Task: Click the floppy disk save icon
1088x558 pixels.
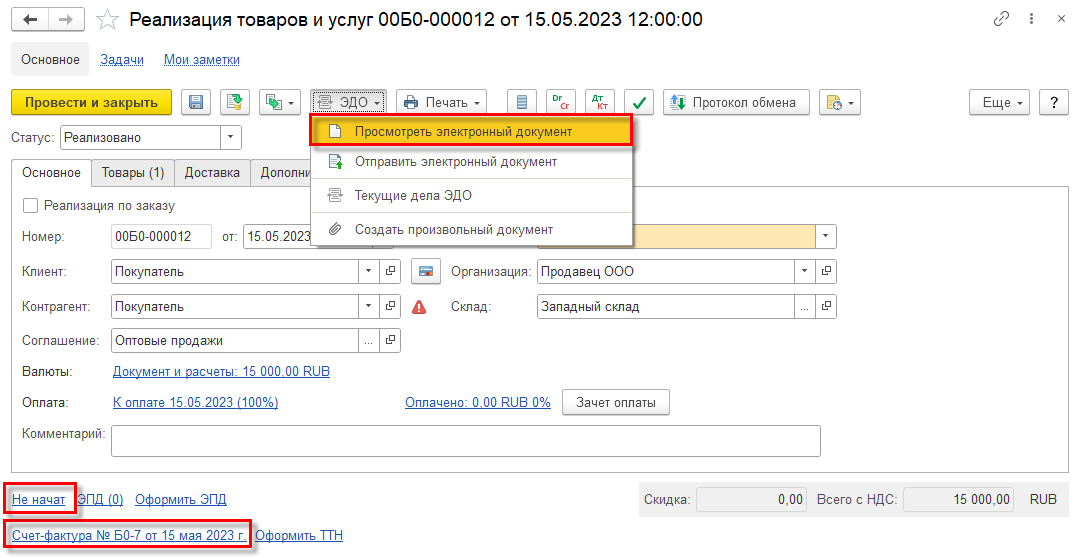Action: tap(196, 102)
